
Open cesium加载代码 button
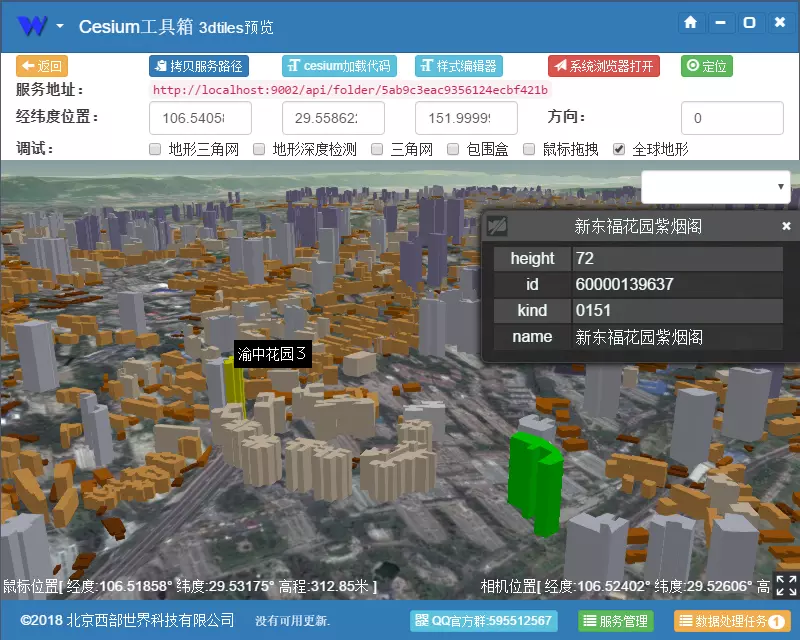(339, 66)
